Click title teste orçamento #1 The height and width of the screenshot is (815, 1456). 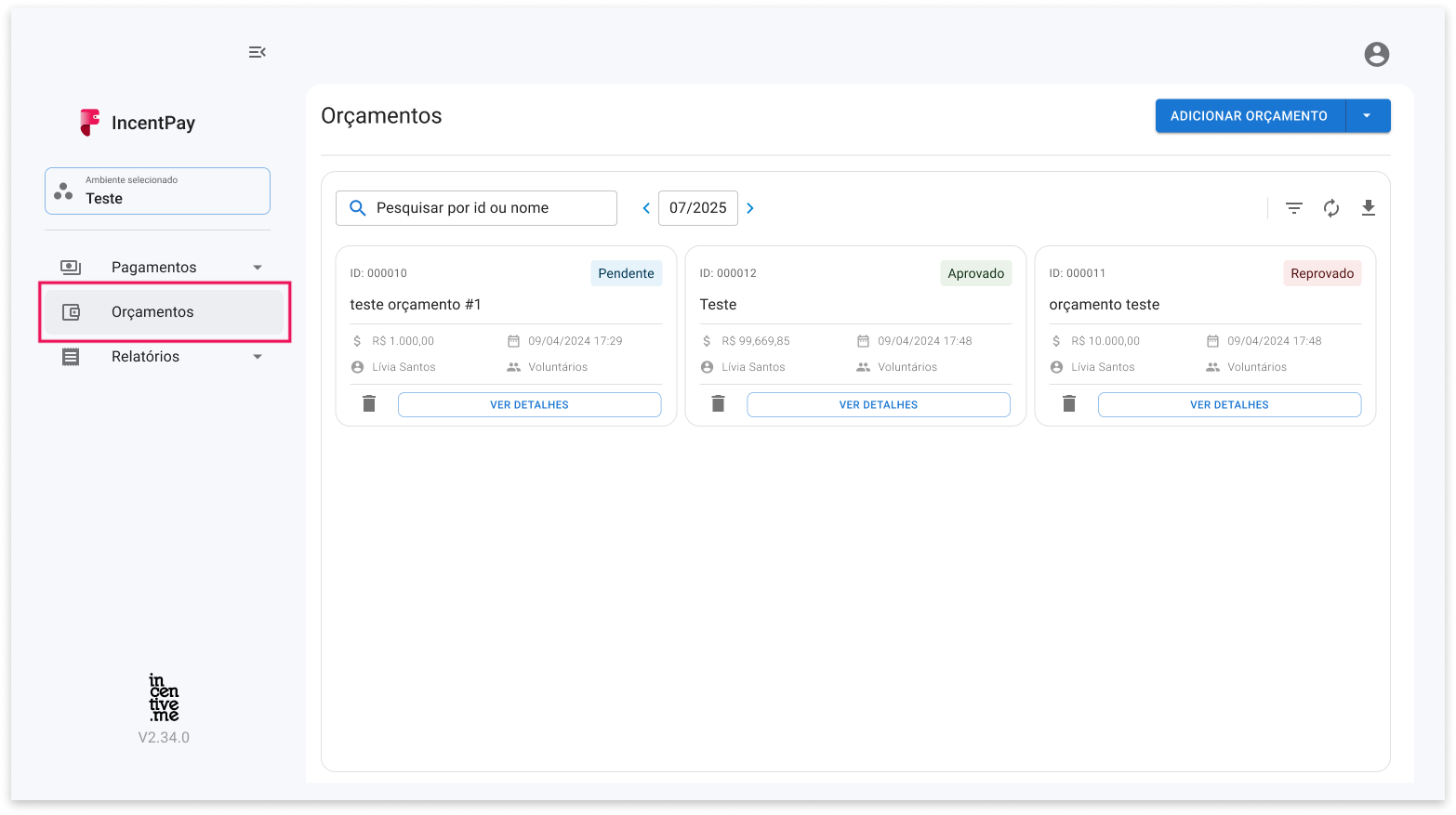point(416,305)
